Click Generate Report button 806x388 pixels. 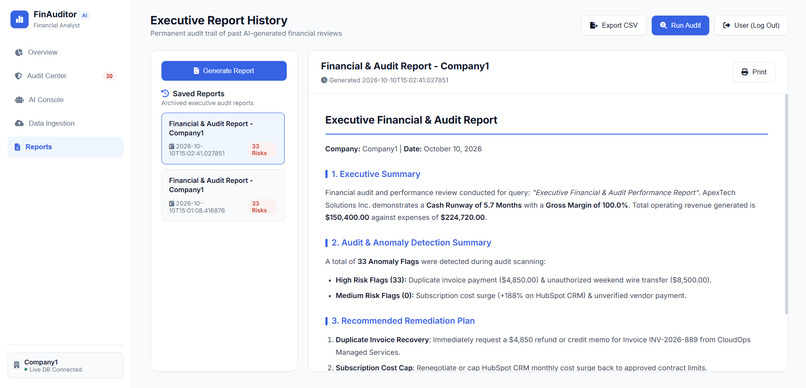224,71
